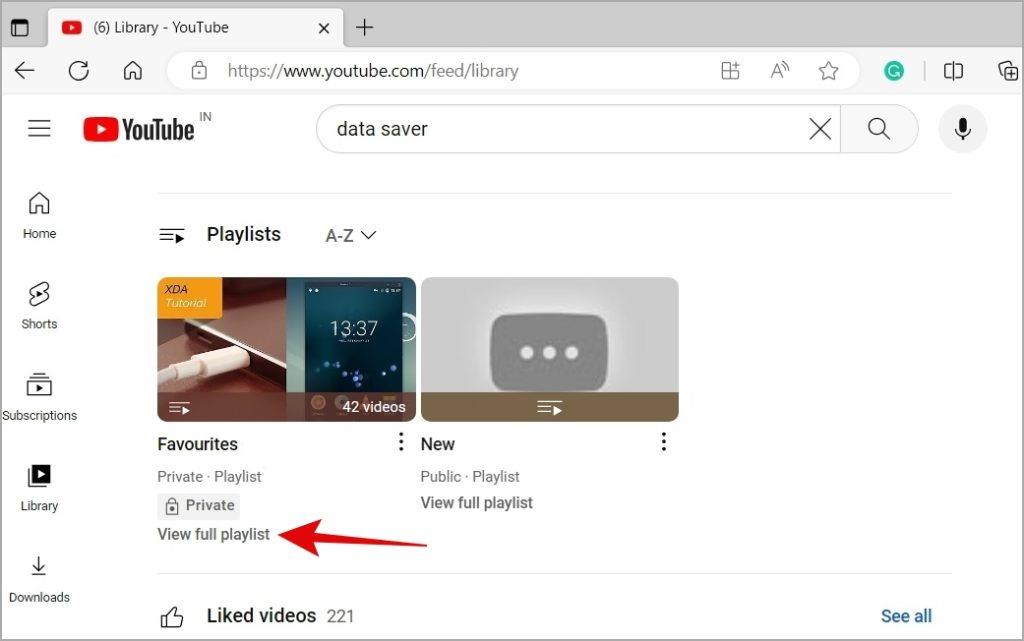Screen dimensions: 1024x641
Task: Toggle split screen view
Action: (953, 70)
